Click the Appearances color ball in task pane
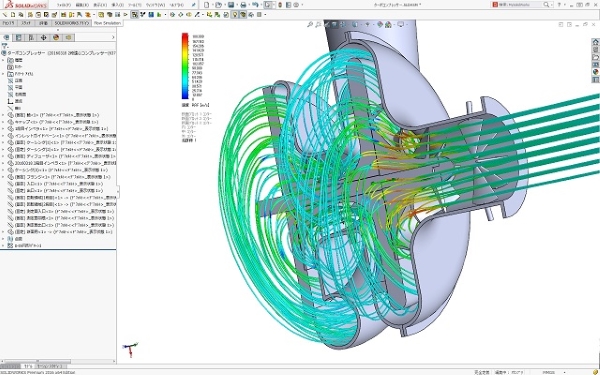The height and width of the screenshot is (375, 600). (595, 72)
